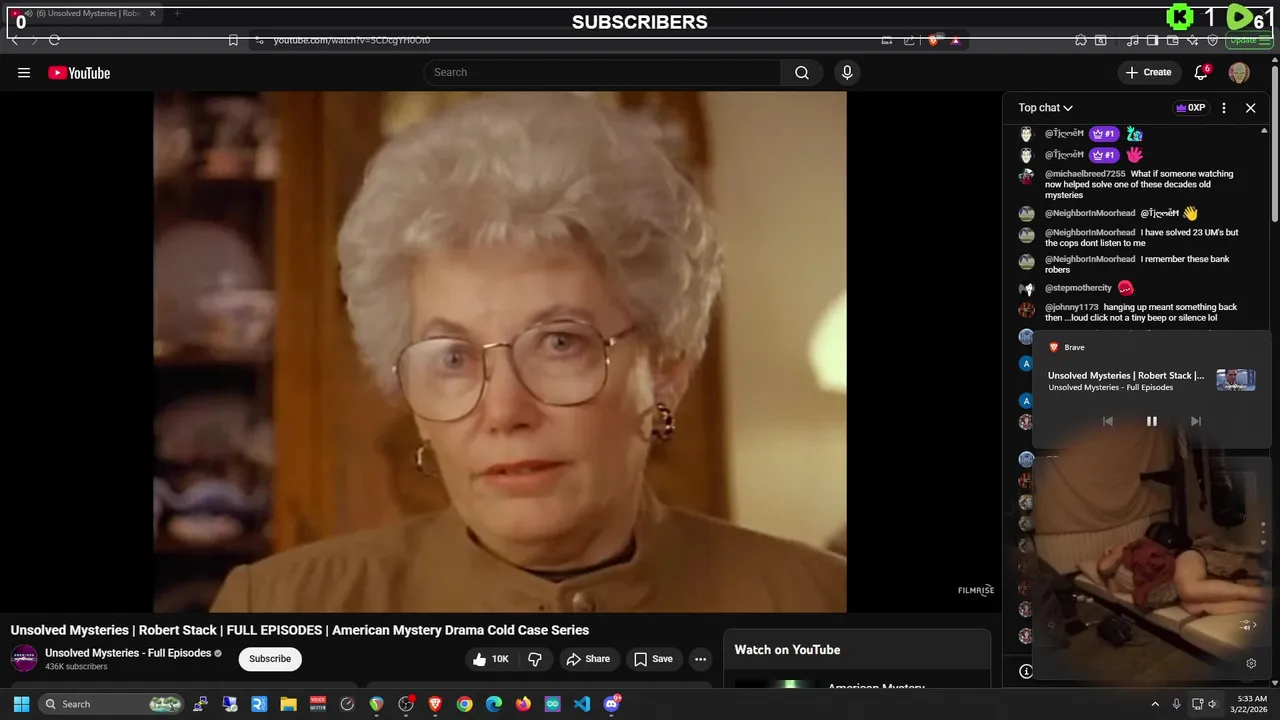Open the YouTube hamburger guide menu
1280x720 pixels.
tap(24, 72)
